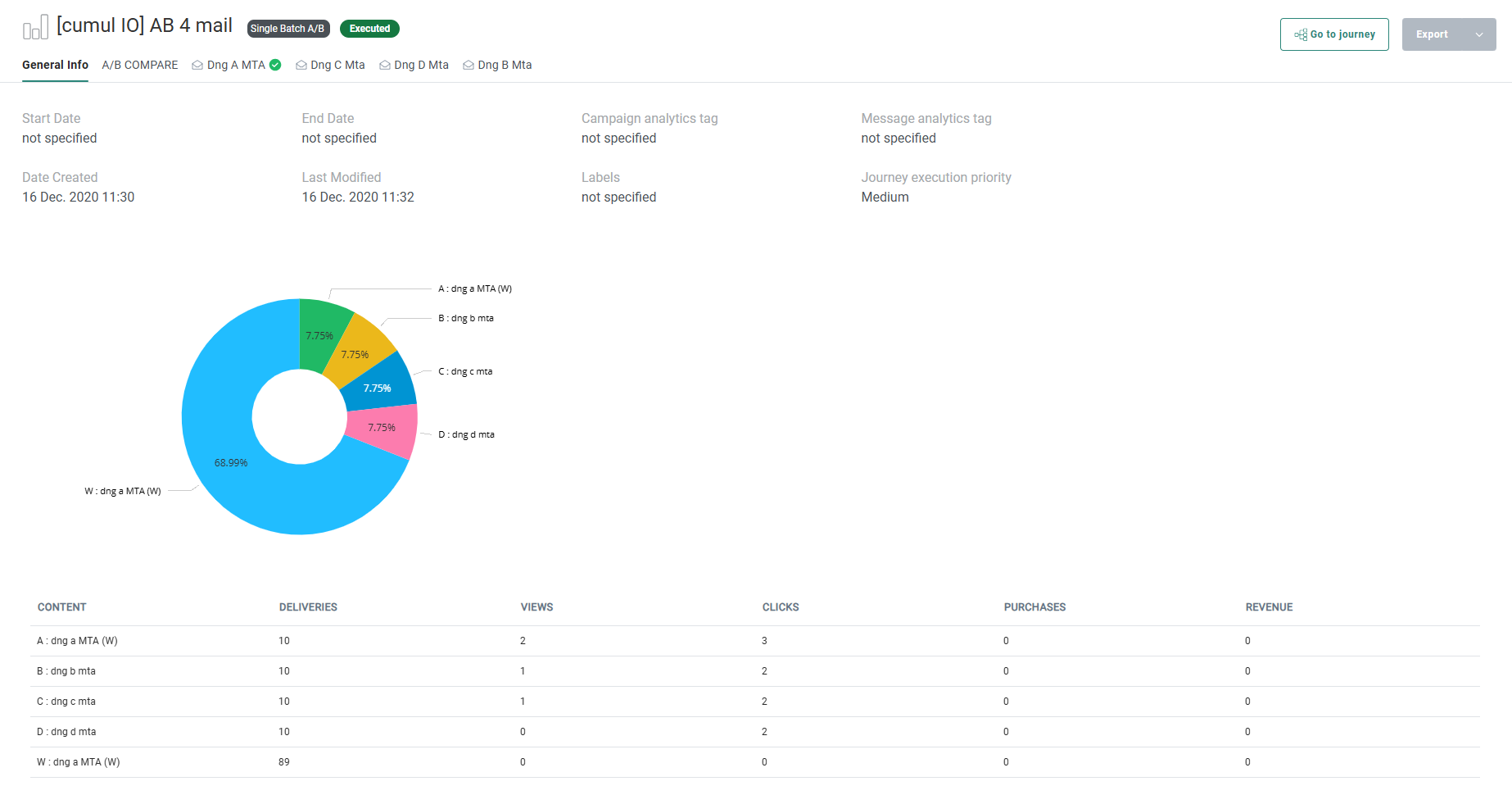Select the envelope icon for Dng C Mta
Viewport: 1512px width, 804px height.
click(301, 66)
